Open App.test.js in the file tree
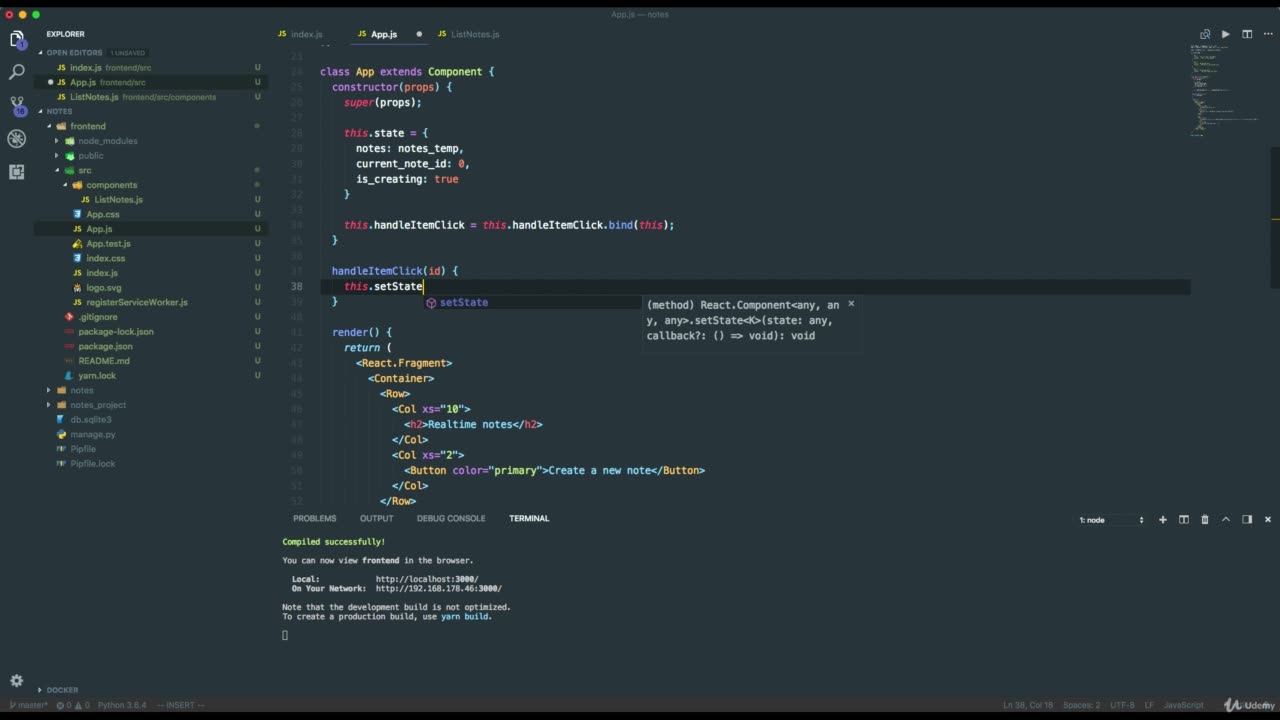Screen dimensions: 1280x720 [108, 243]
